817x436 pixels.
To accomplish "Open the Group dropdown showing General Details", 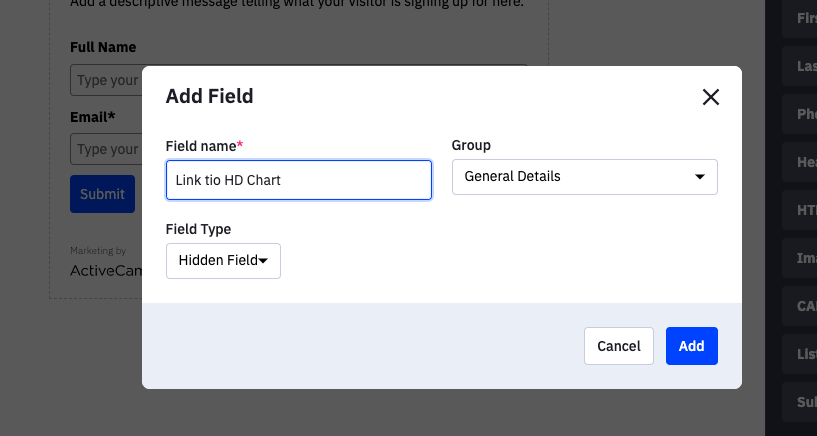I will [x=585, y=177].
